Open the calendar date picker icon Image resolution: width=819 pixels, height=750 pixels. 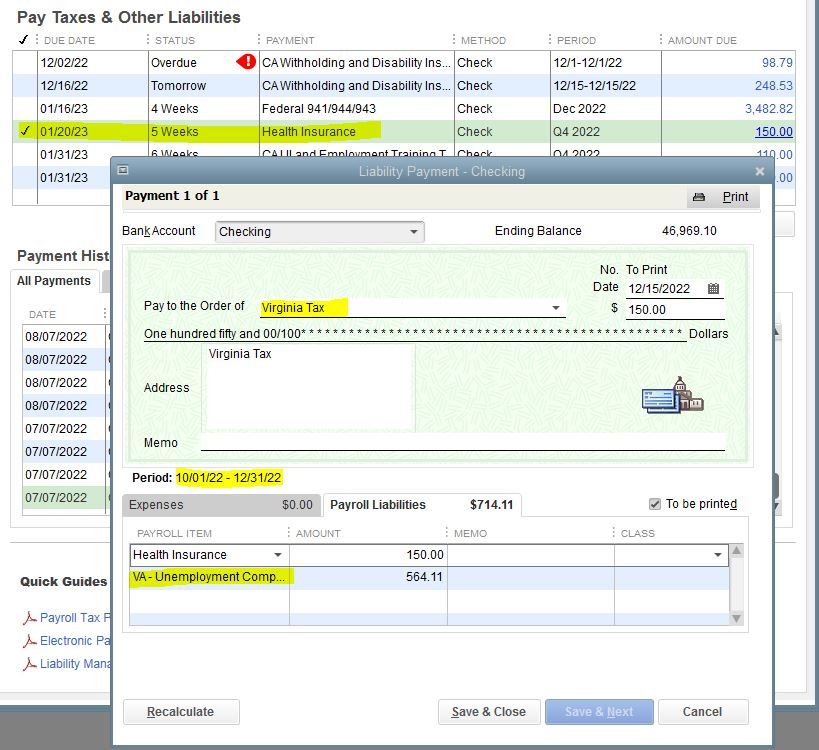pyautogui.click(x=713, y=289)
